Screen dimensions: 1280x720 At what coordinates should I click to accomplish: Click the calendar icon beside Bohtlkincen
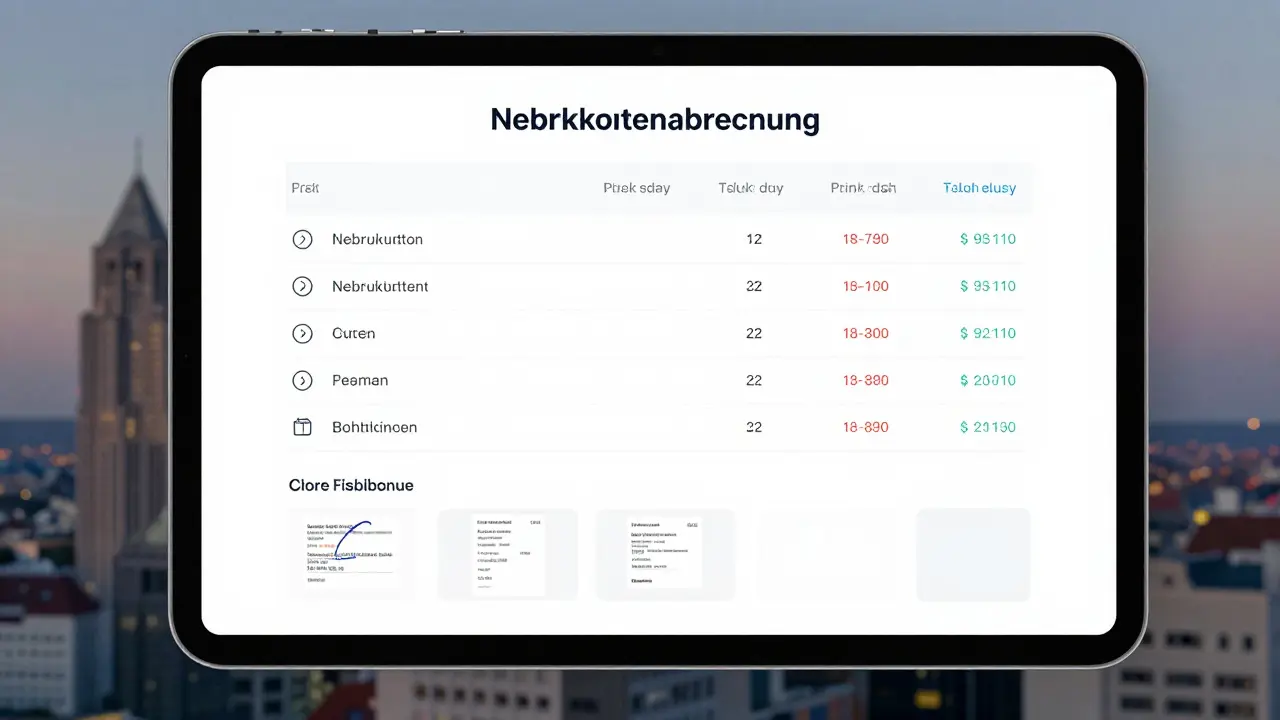click(x=302, y=426)
